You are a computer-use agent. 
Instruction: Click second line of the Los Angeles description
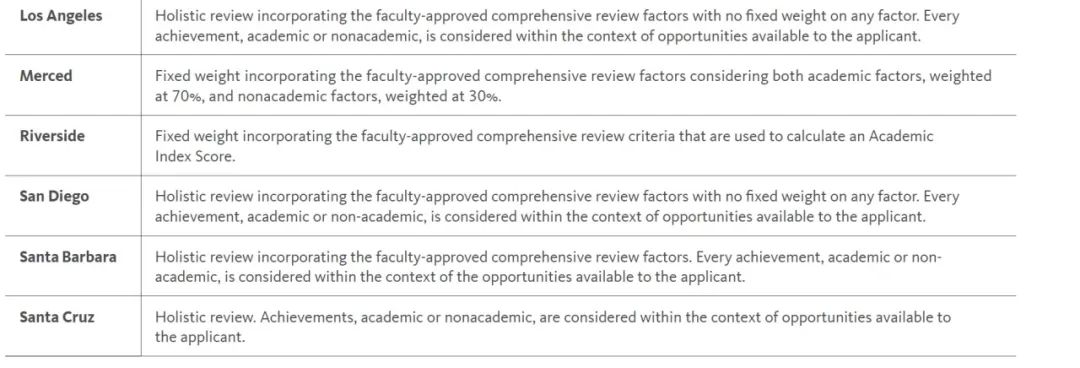tap(537, 37)
